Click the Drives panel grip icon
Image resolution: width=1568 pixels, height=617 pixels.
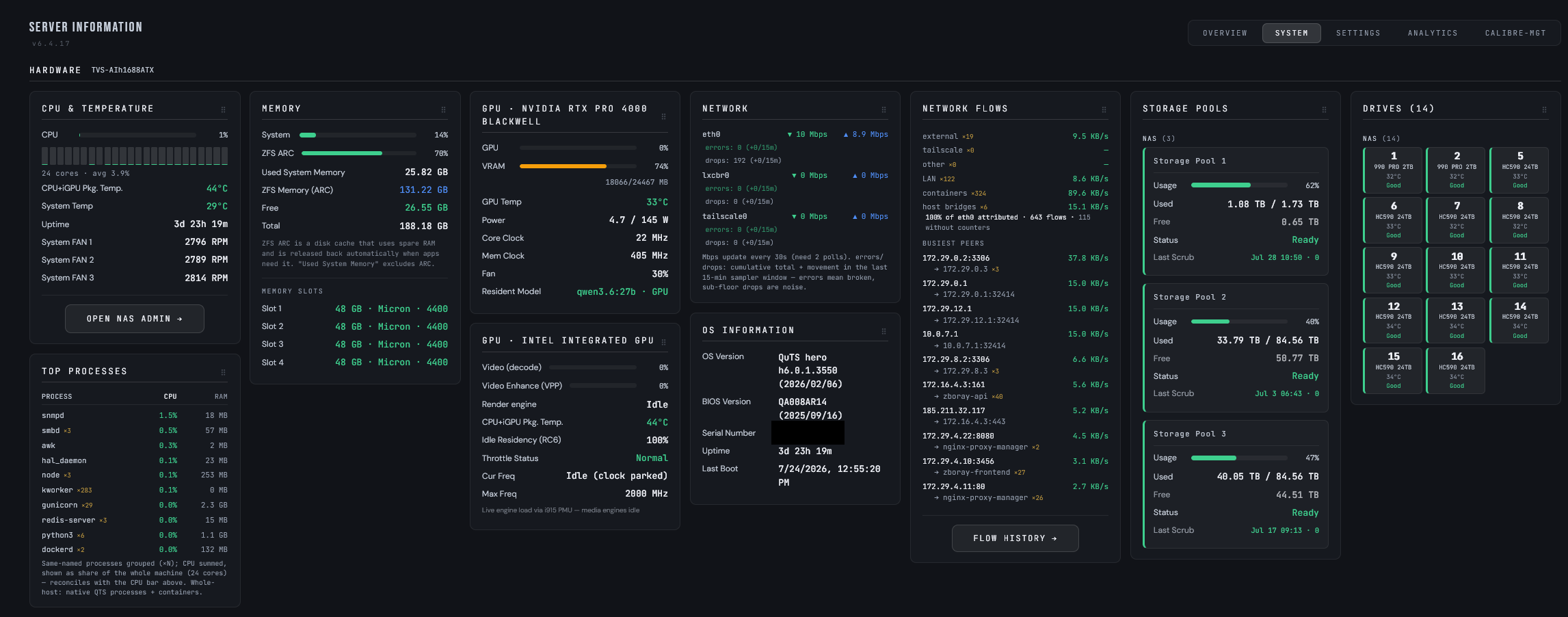coord(1544,110)
